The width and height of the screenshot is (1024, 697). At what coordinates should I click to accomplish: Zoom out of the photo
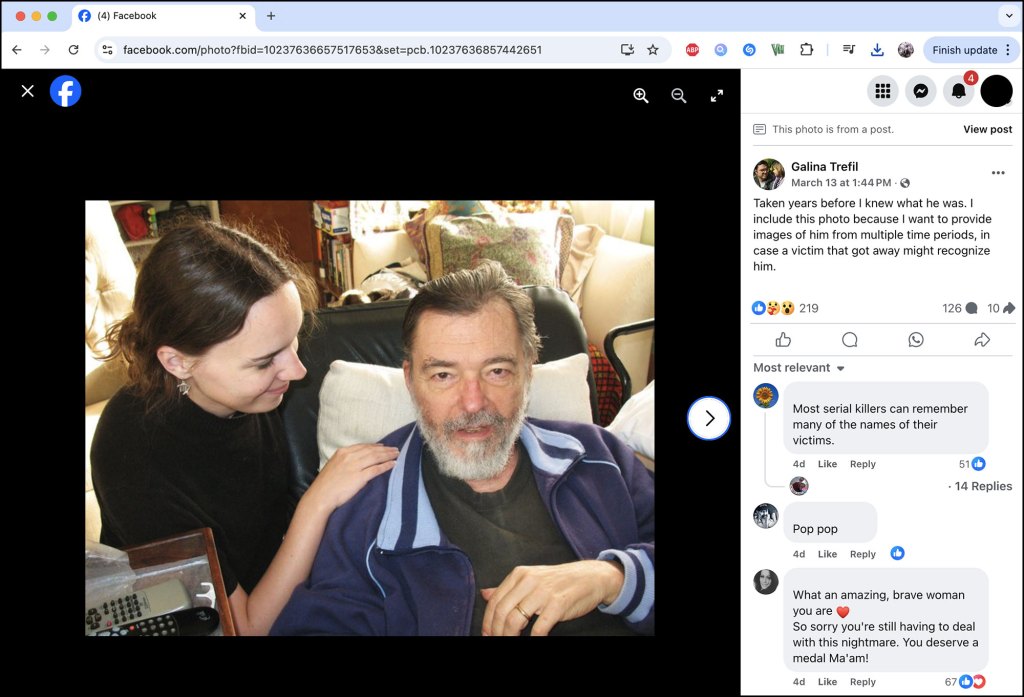tap(678, 95)
